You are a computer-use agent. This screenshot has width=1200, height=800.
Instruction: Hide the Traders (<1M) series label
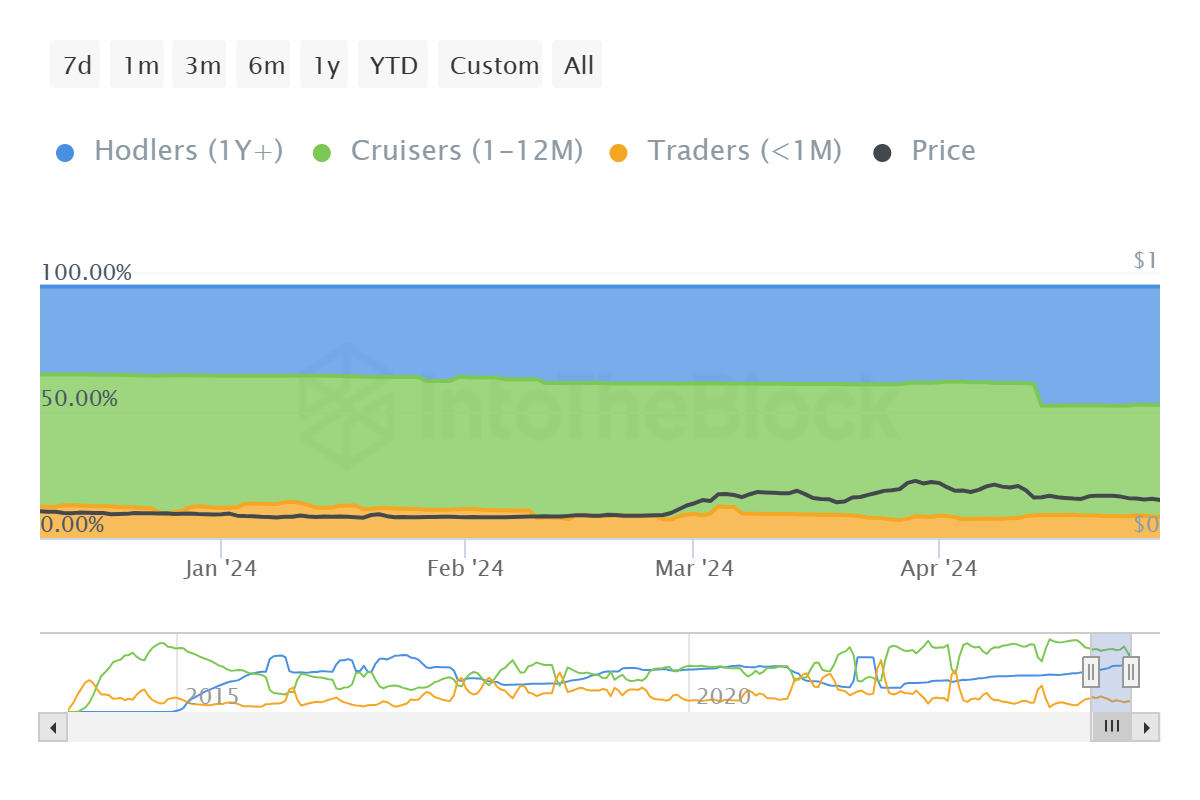pos(744,151)
